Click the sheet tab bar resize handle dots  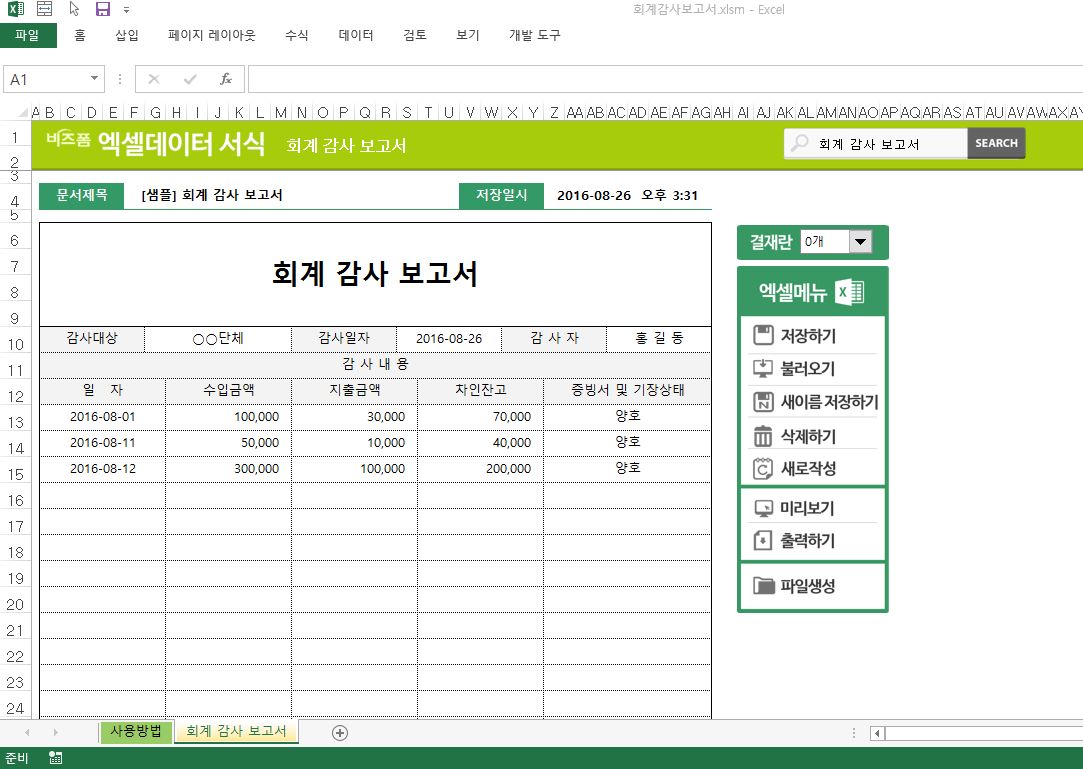pyautogui.click(x=854, y=733)
